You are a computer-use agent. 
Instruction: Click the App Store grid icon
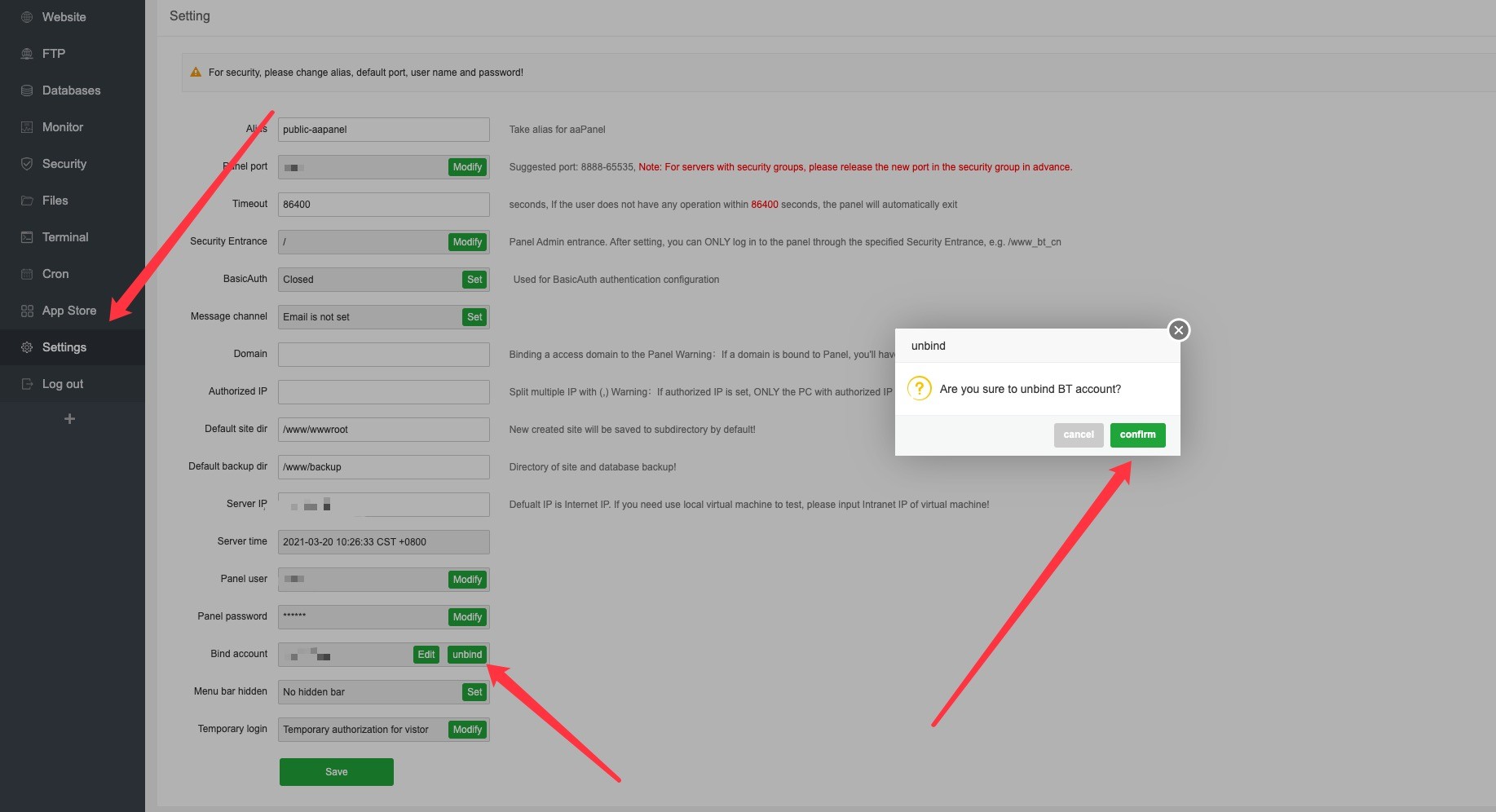(x=27, y=311)
